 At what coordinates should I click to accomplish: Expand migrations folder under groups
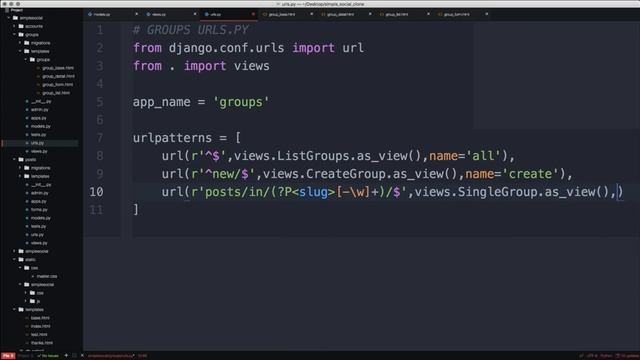(20, 43)
